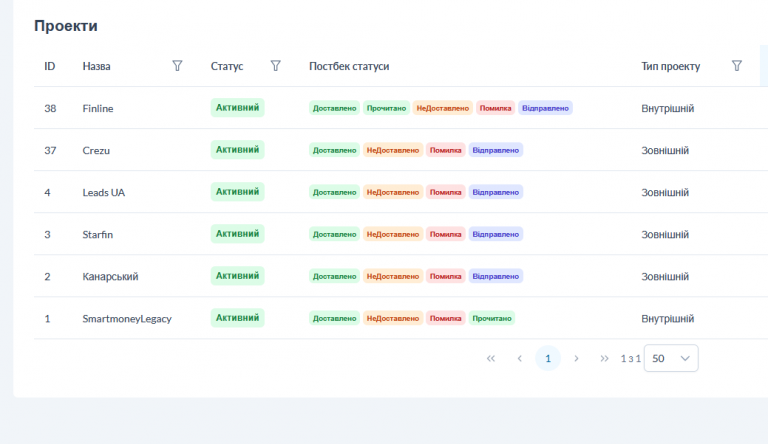Click the ID column header
Screen dimensions: 768x444
[x=49, y=66]
